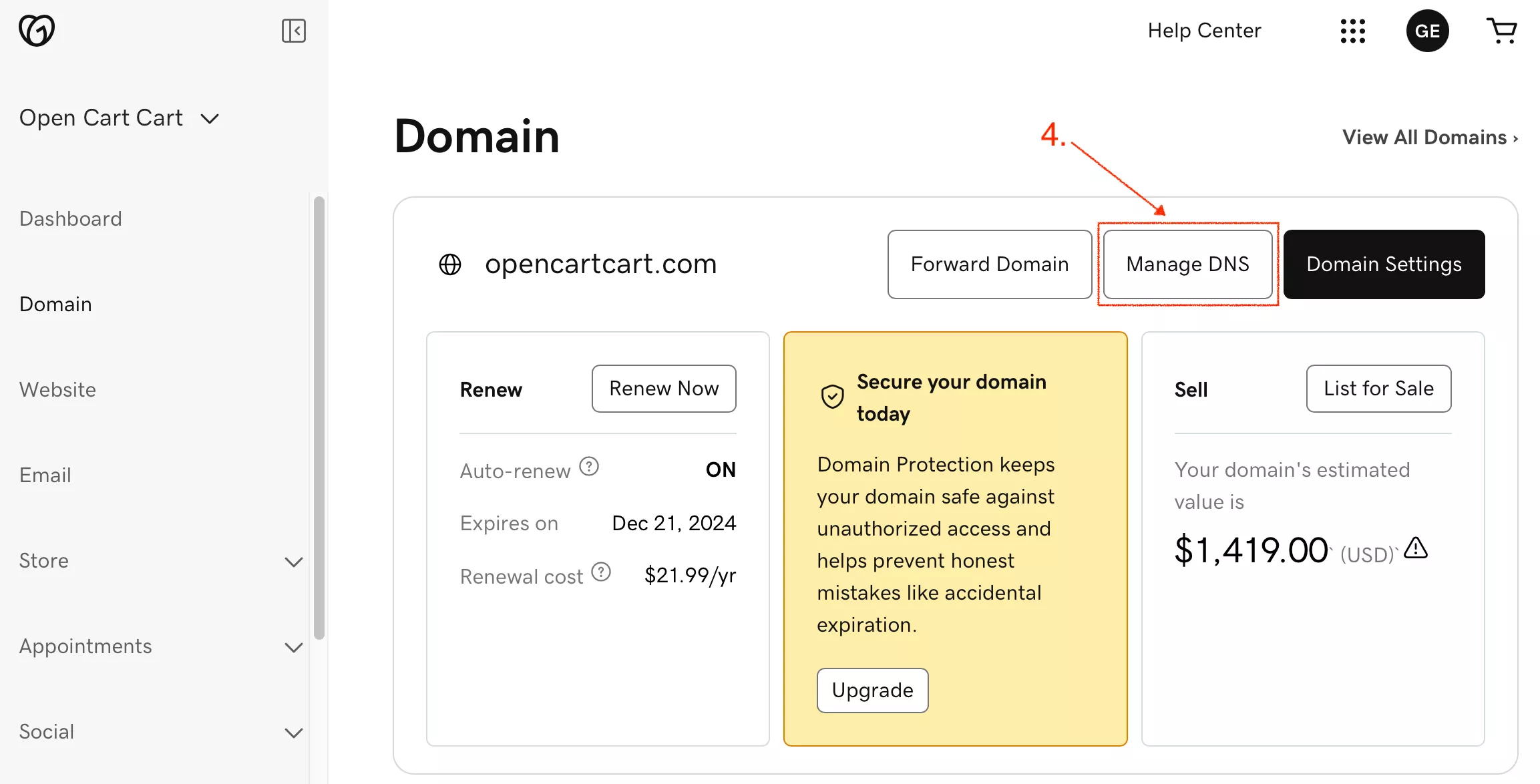Expand the Appointments menu section
The height and width of the screenshot is (784, 1540).
(293, 647)
